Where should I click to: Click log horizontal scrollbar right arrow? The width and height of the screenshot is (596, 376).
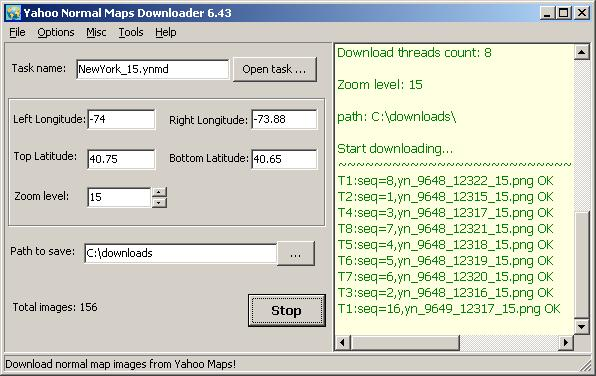566,343
